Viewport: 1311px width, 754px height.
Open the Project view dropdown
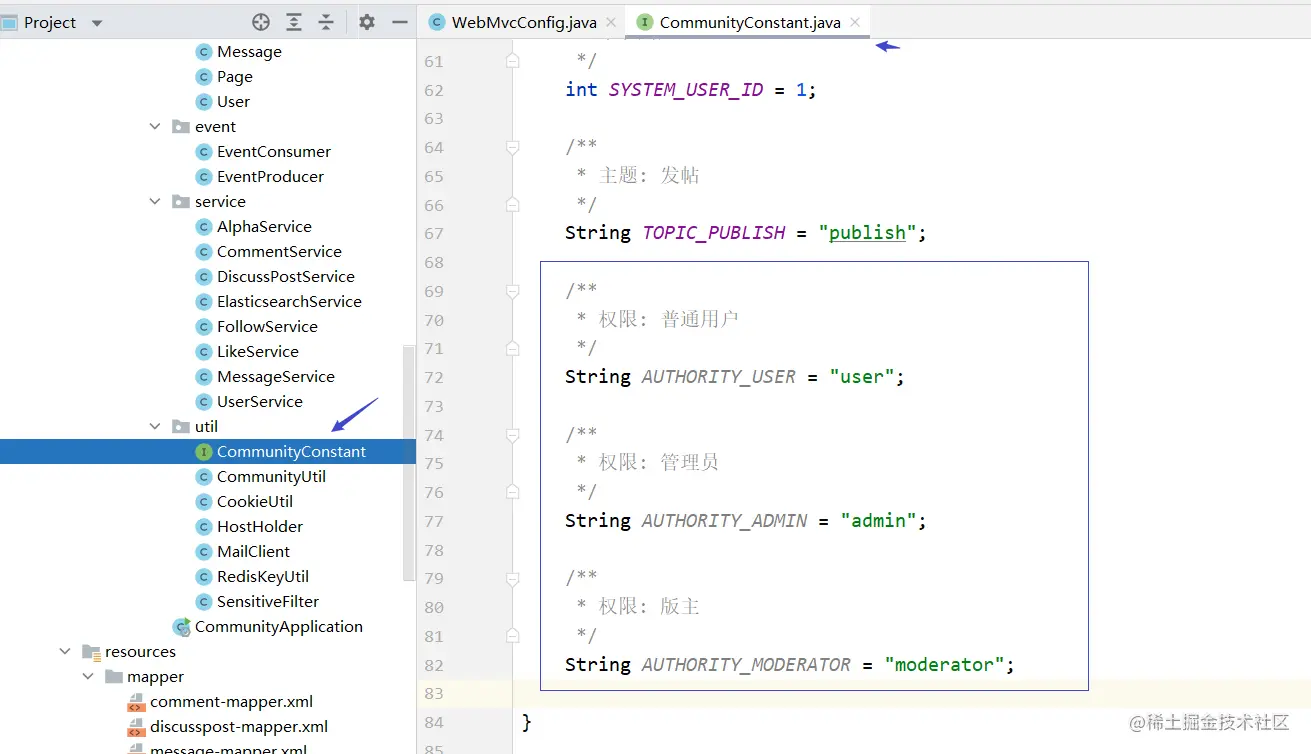[97, 22]
